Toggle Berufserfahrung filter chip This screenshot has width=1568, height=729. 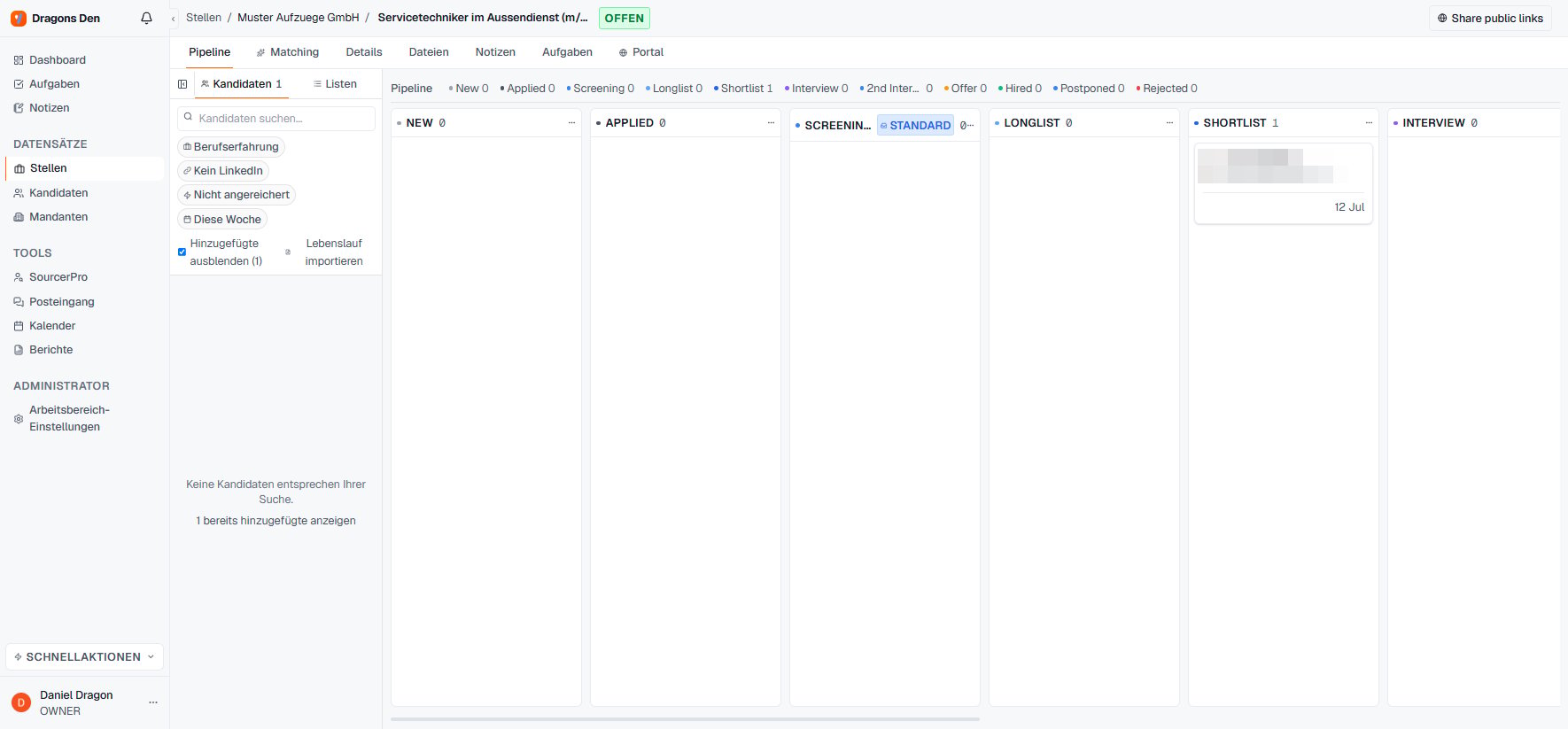[x=231, y=147]
